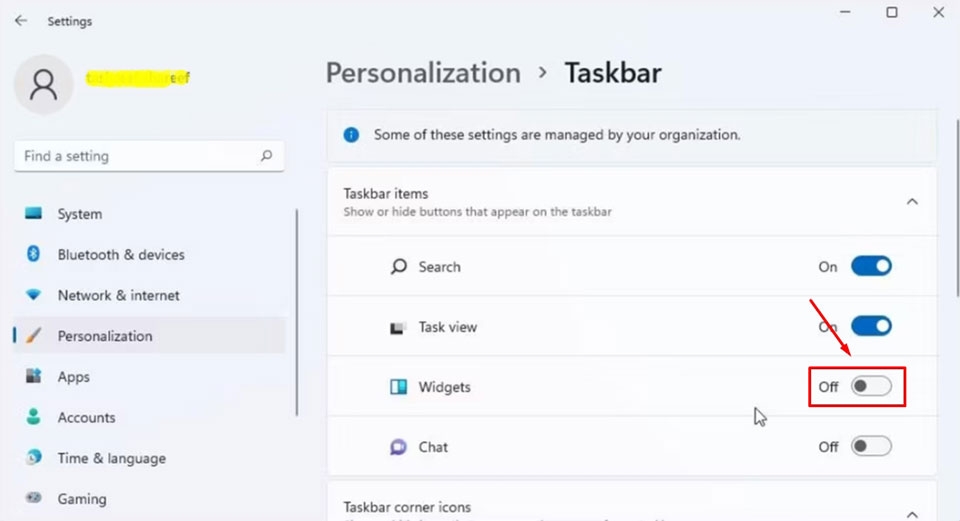Click the Taskbar page title
Screen dimensions: 960x521
(613, 73)
